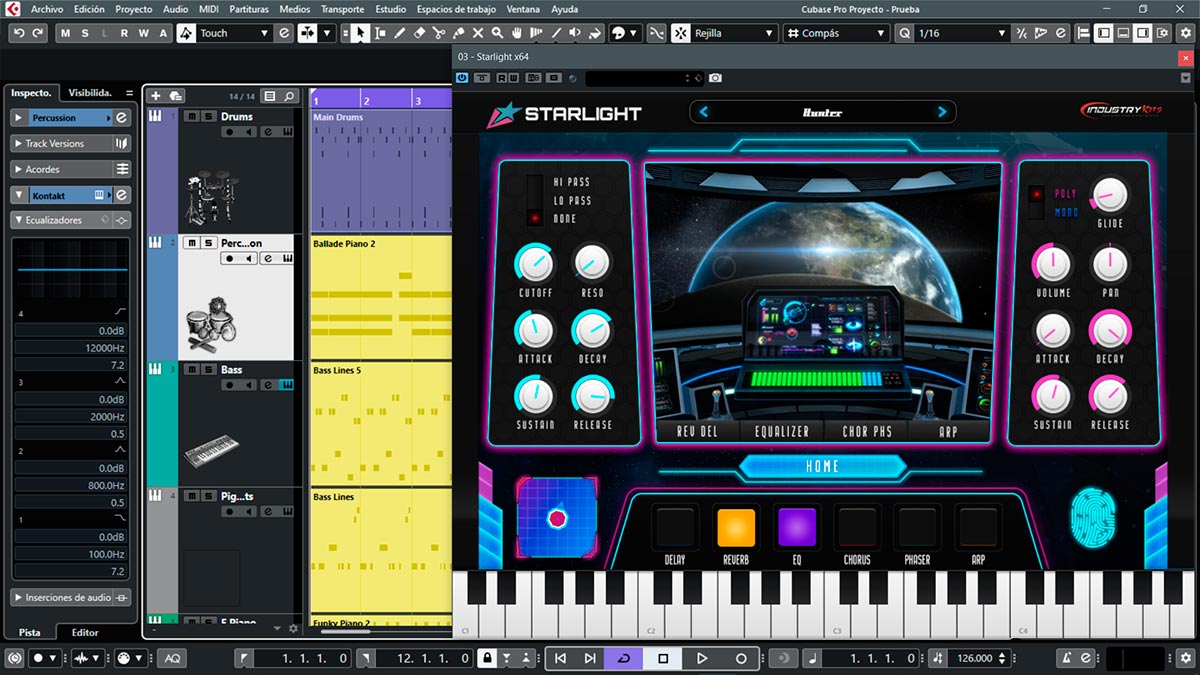Toggle the POLY/MONO switch
Image resolution: width=1200 pixels, height=675 pixels.
(x=1036, y=202)
